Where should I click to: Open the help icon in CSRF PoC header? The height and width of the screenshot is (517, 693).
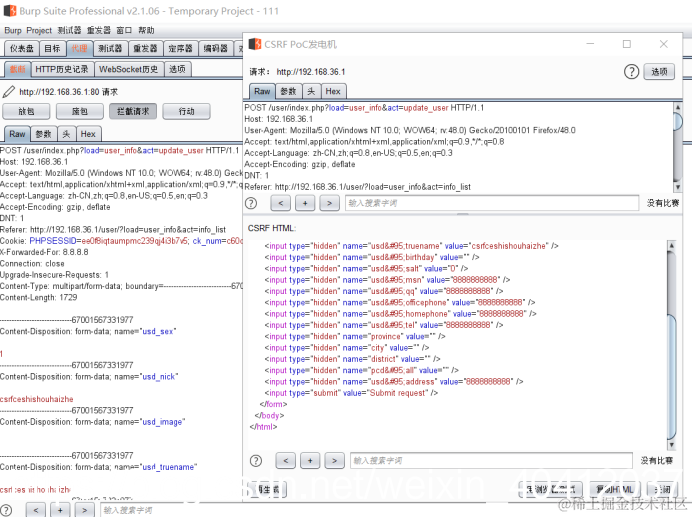(x=631, y=71)
